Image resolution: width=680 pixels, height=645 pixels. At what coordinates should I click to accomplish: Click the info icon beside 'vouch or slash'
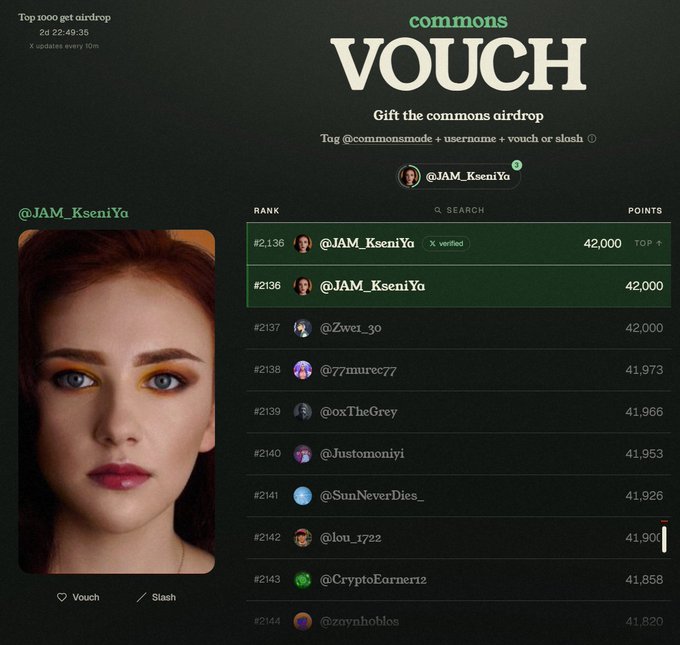tap(592, 138)
